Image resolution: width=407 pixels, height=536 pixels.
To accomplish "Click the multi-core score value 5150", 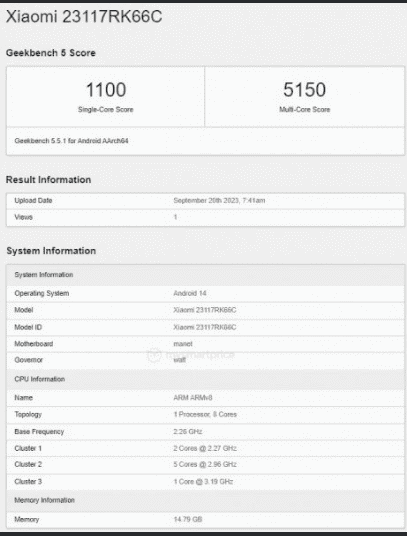I will [304, 90].
